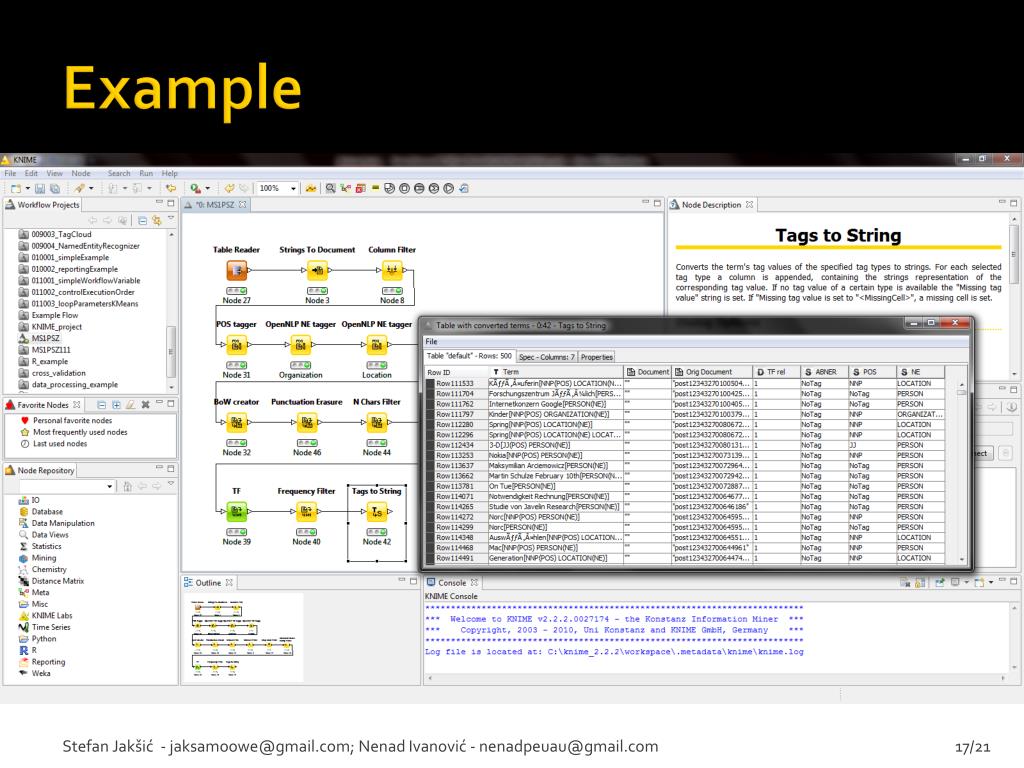1024x768 pixels.
Task: Click the Term column header
Action: (x=556, y=372)
